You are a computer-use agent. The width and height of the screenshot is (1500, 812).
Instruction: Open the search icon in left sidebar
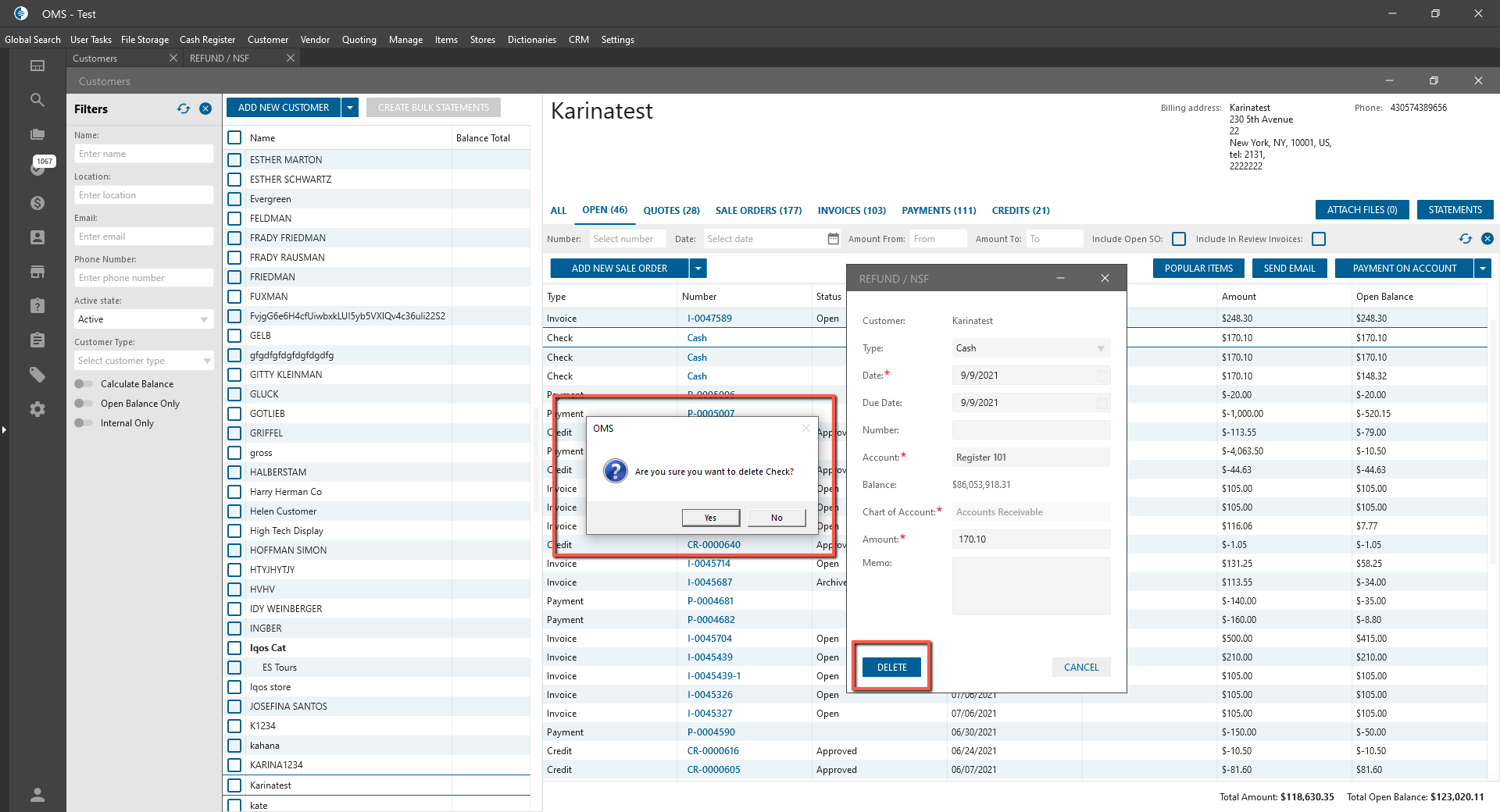(37, 100)
